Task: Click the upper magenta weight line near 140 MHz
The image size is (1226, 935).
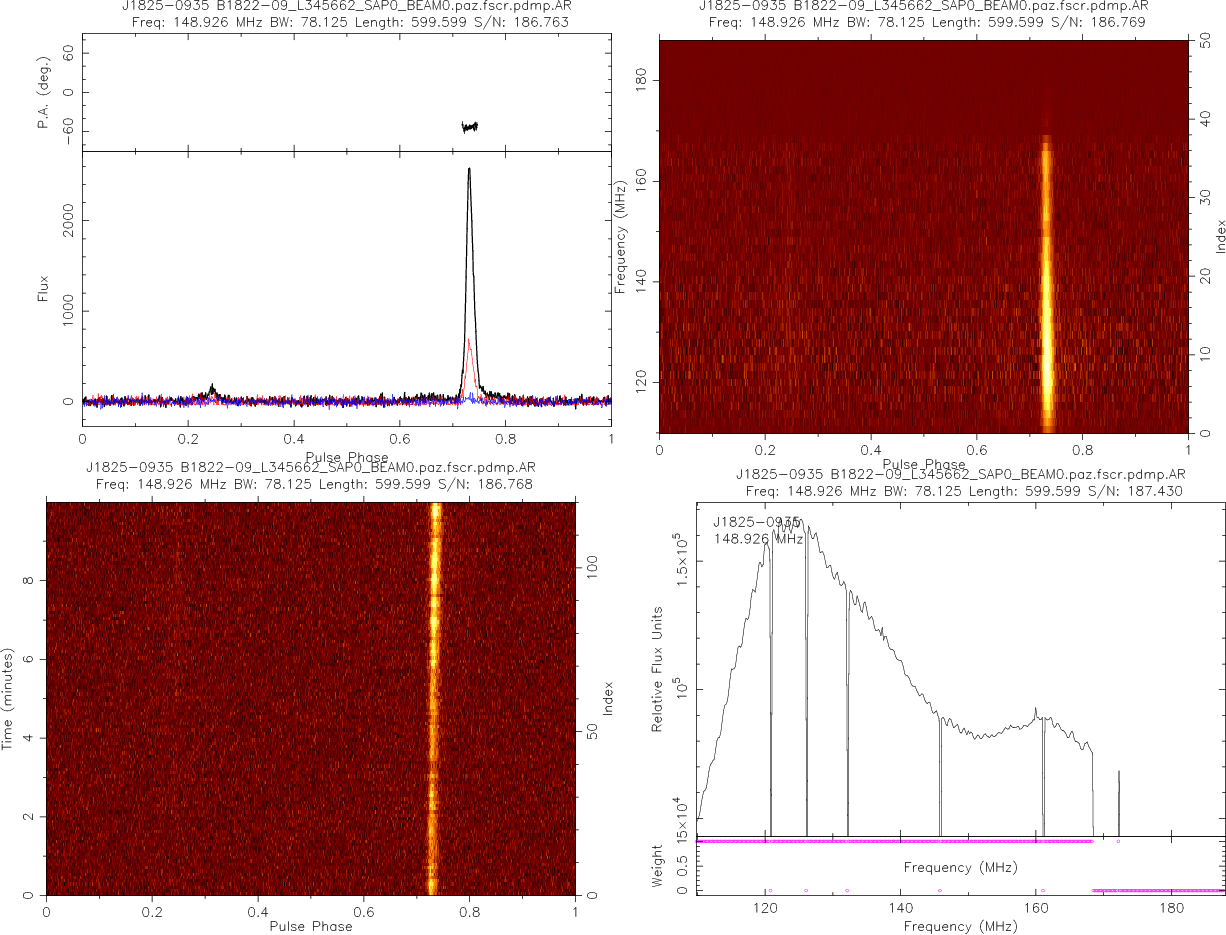Action: click(x=900, y=842)
